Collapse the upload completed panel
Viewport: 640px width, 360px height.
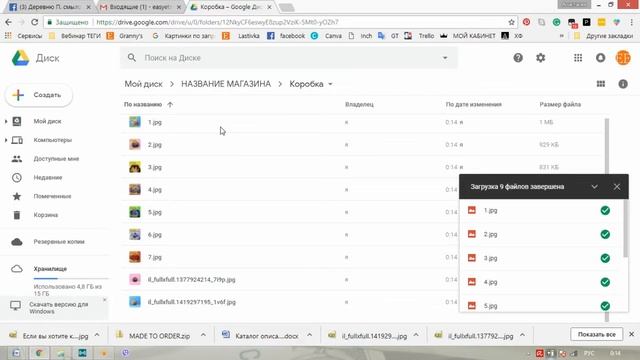(x=594, y=187)
